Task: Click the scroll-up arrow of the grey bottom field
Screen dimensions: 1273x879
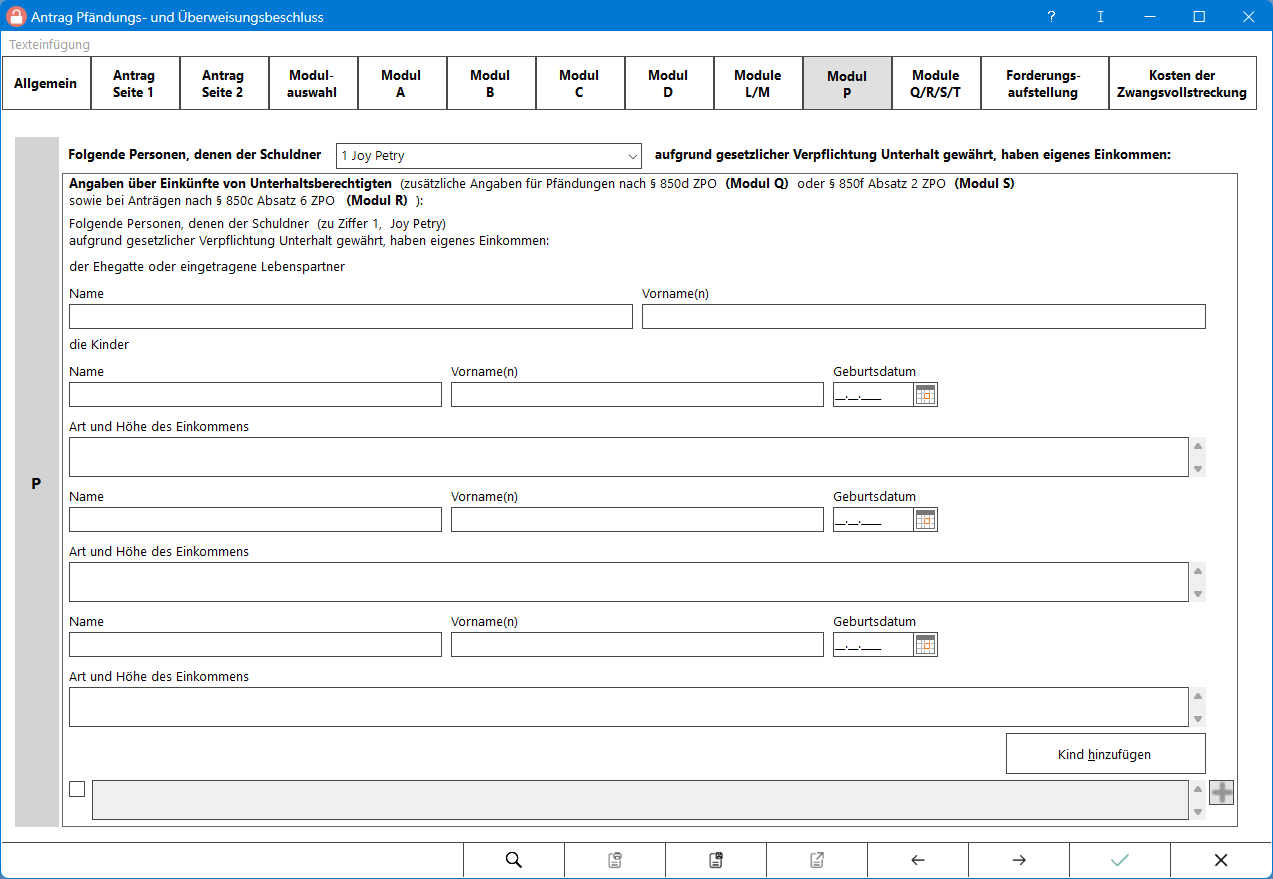Action: (1198, 789)
